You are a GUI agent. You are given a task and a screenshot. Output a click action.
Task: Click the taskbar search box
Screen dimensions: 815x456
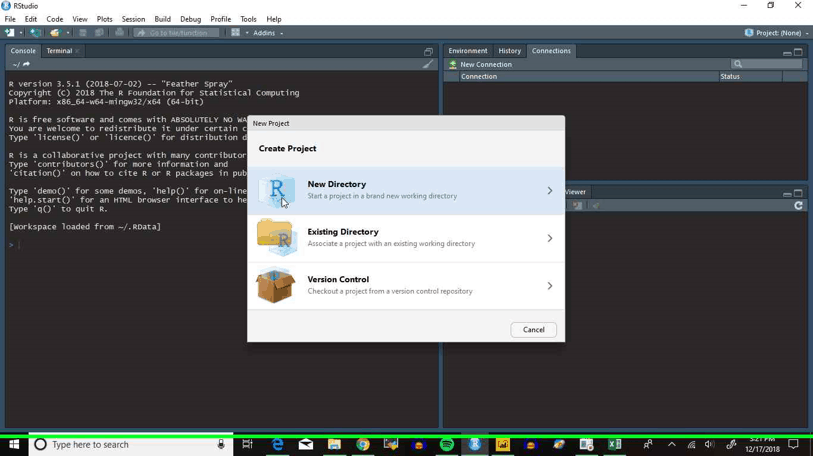(x=131, y=445)
